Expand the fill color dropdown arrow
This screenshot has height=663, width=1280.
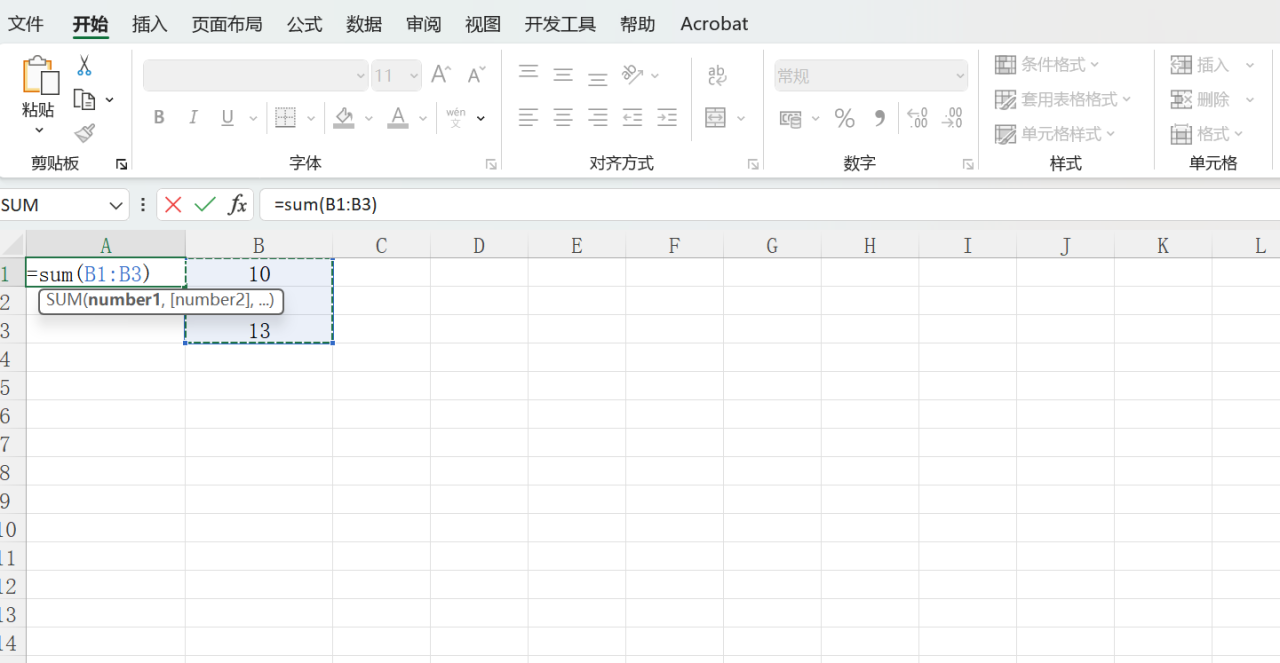368,118
